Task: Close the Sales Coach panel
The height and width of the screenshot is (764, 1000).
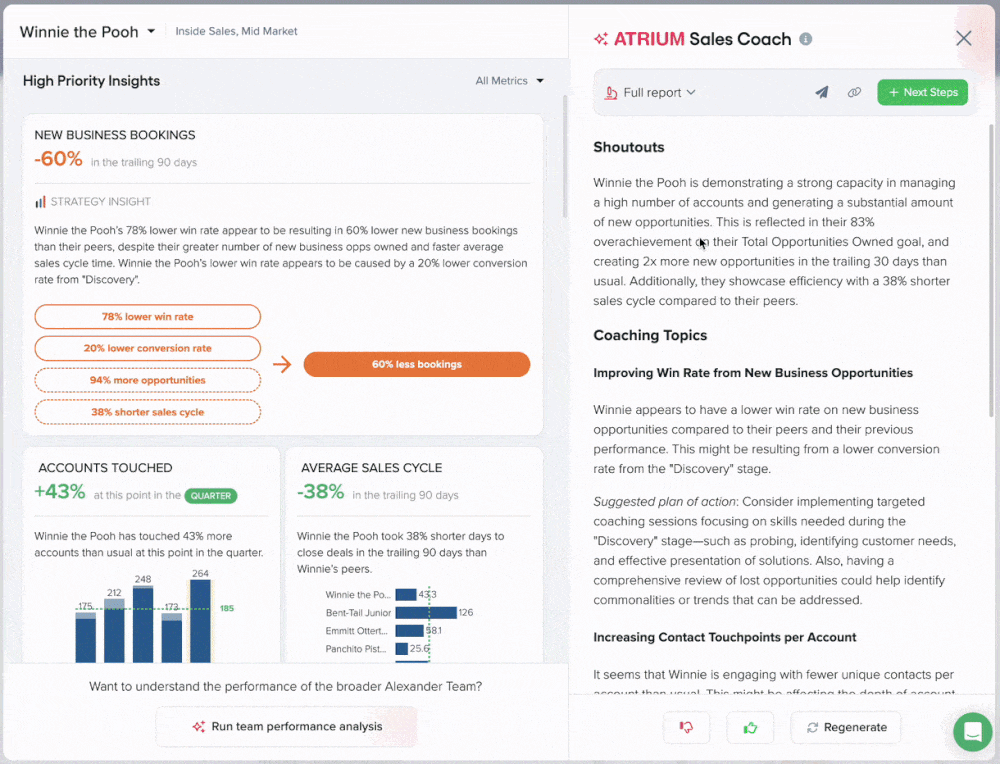Action: (x=964, y=38)
